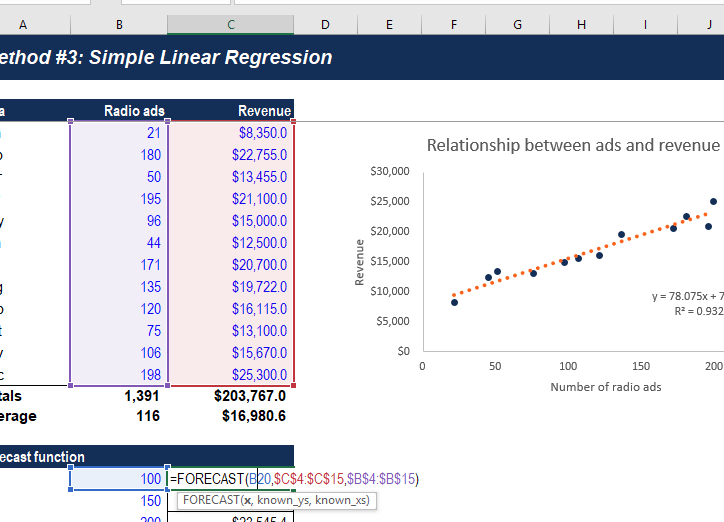Select the R² = 0.932 label on chart
Screen dimensions: 724x522
tap(699, 311)
